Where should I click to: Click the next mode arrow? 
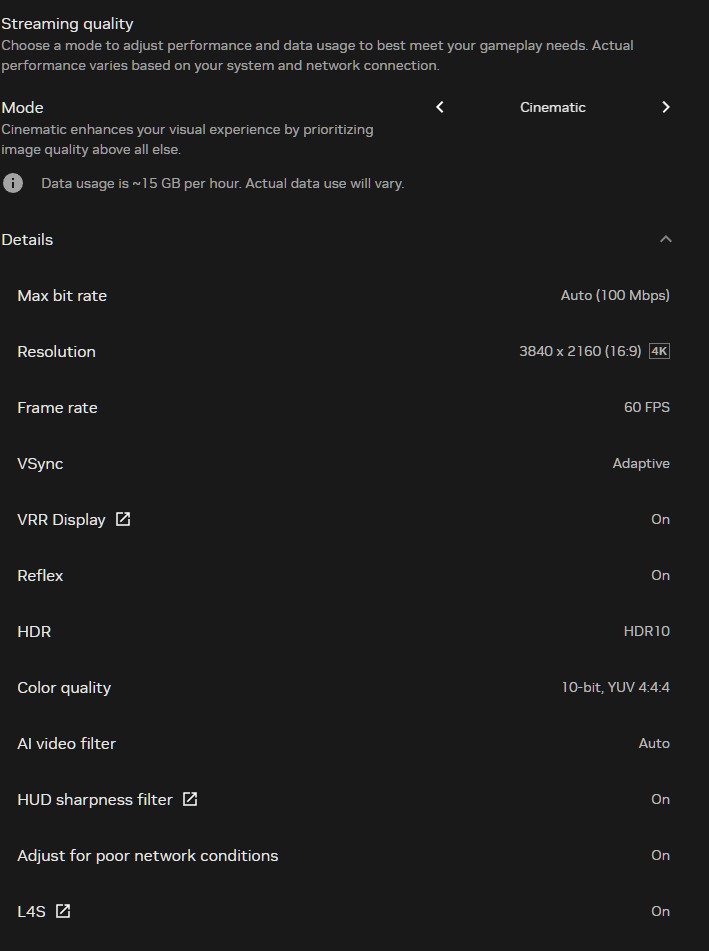pos(666,107)
